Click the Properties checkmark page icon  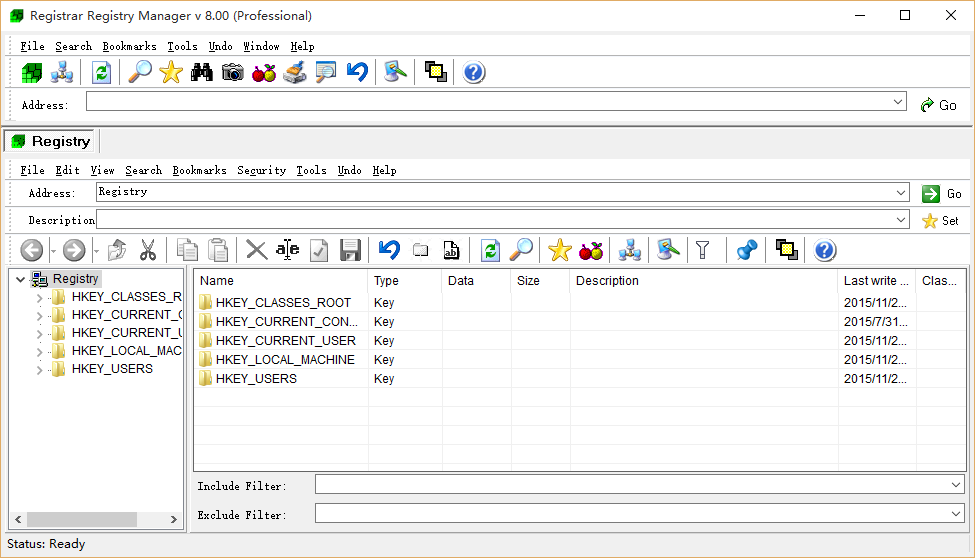click(319, 250)
